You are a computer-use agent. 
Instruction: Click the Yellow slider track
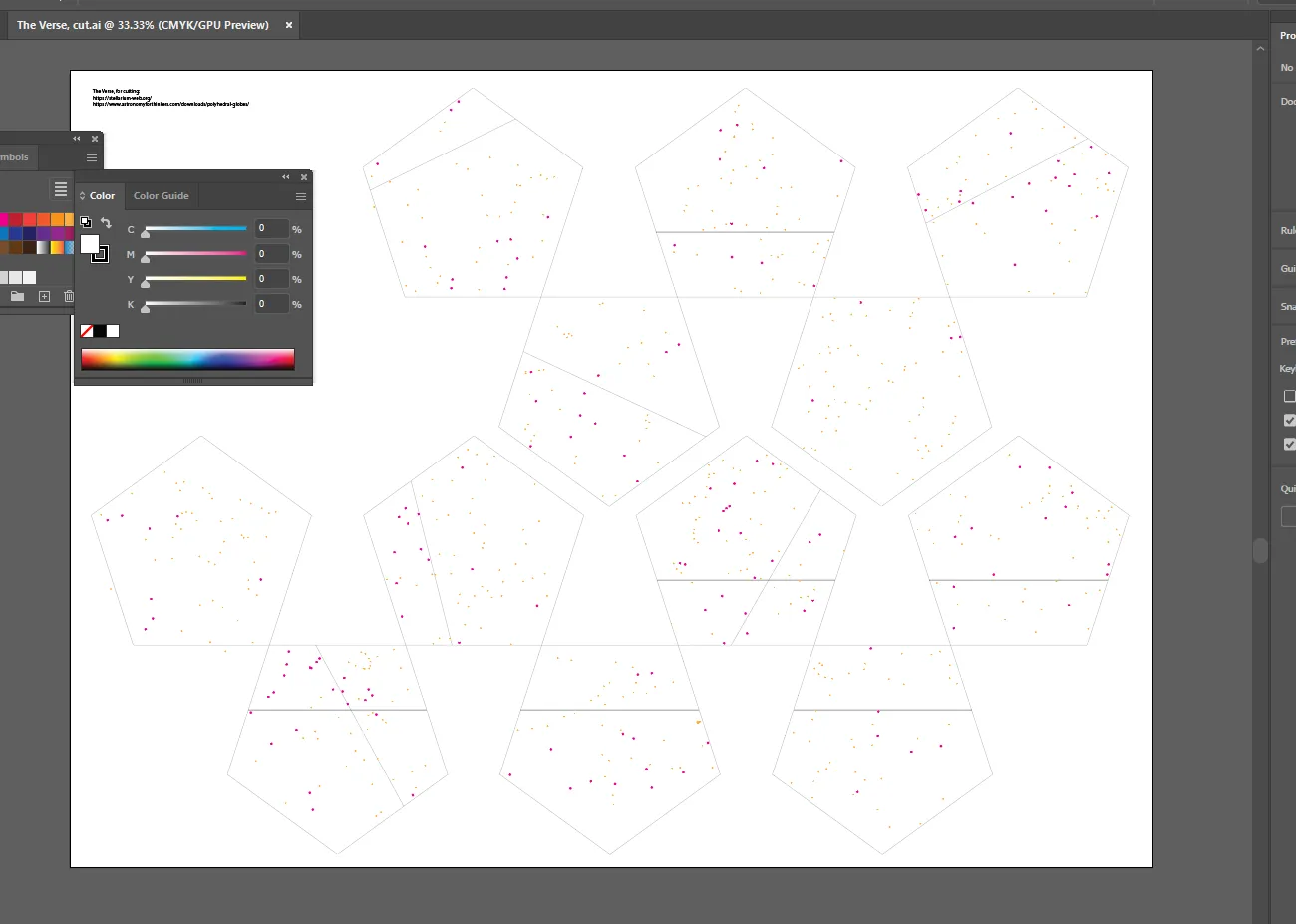[195, 279]
